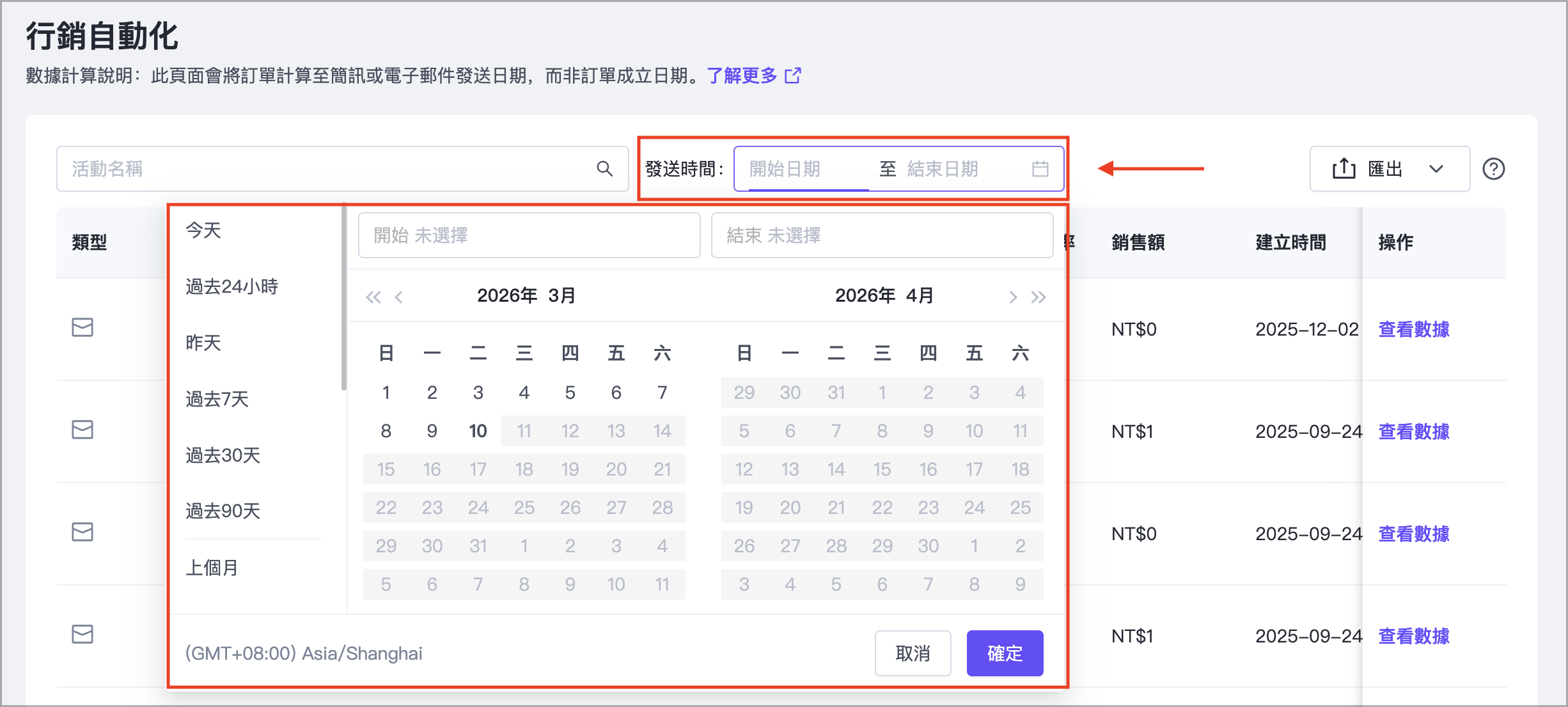
Task: Select the 昨天 menu entry
Action: coord(202,343)
